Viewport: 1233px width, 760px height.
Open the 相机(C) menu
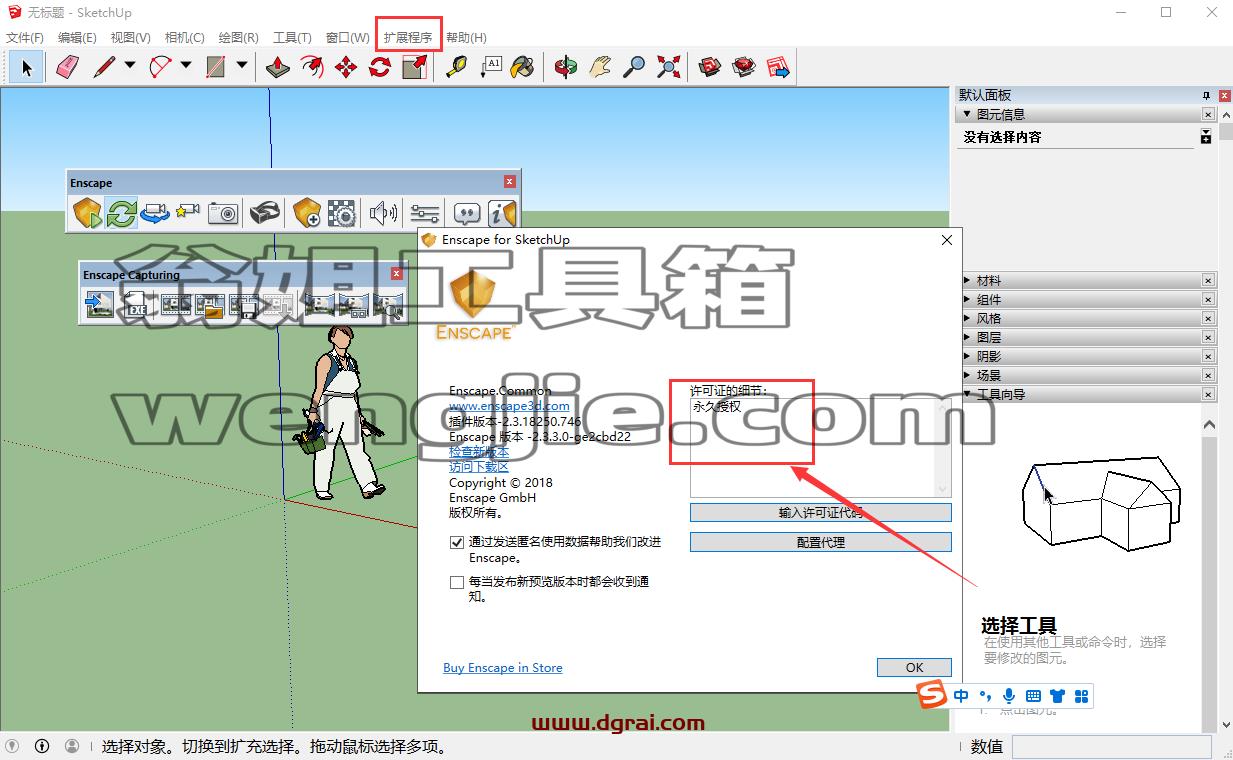[184, 37]
